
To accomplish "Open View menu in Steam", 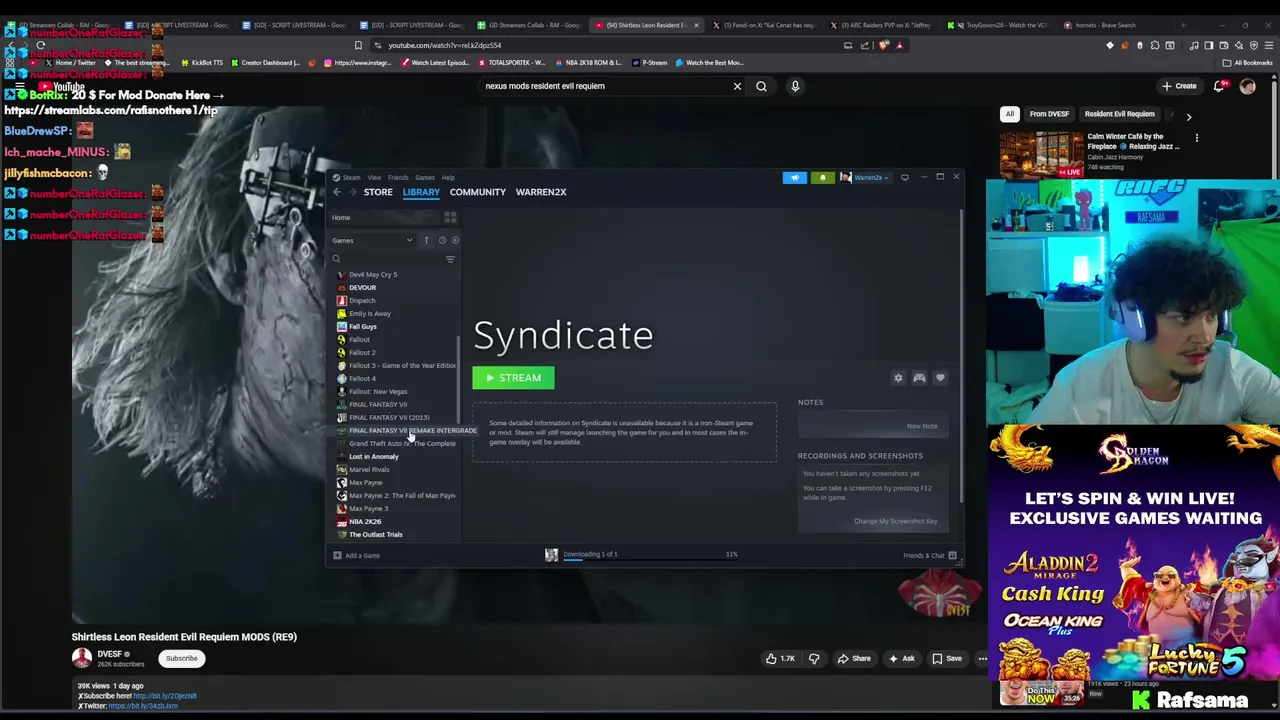I will (374, 178).
